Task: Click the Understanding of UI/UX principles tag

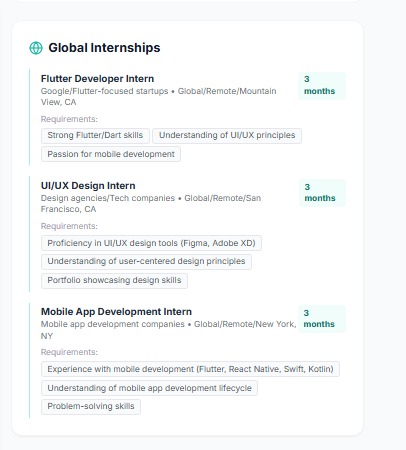Action: click(227, 135)
